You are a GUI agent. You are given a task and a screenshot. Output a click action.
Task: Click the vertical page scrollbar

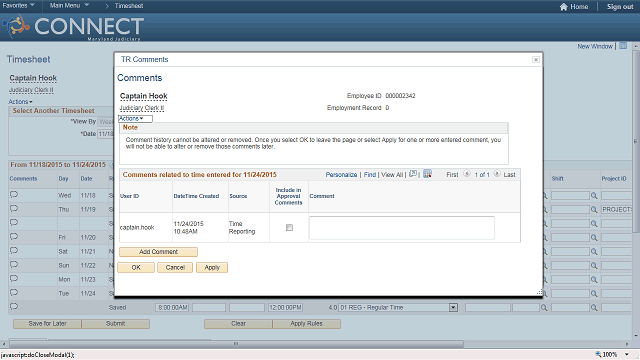[x=636, y=141]
